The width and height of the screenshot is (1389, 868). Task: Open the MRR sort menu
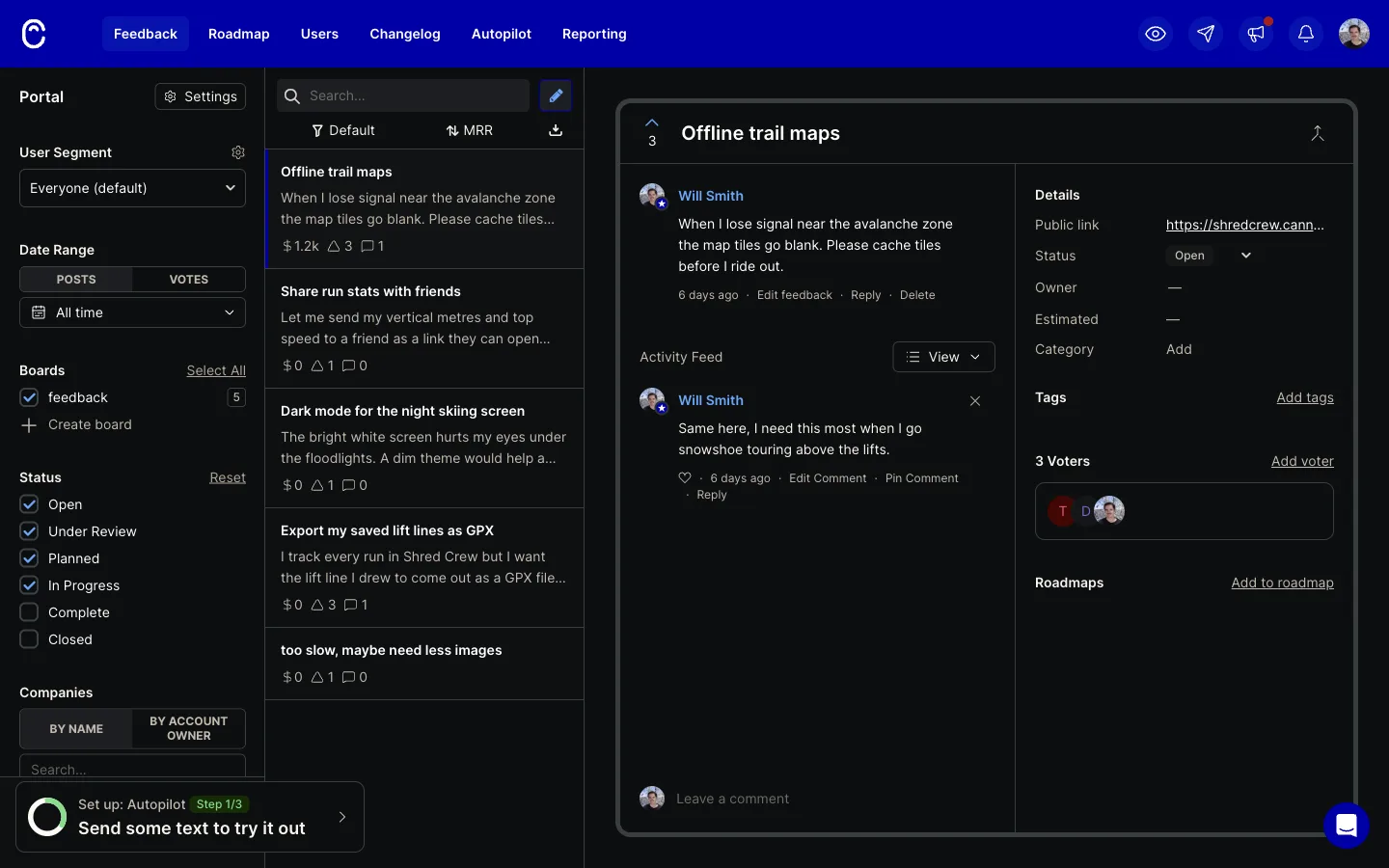(x=470, y=130)
